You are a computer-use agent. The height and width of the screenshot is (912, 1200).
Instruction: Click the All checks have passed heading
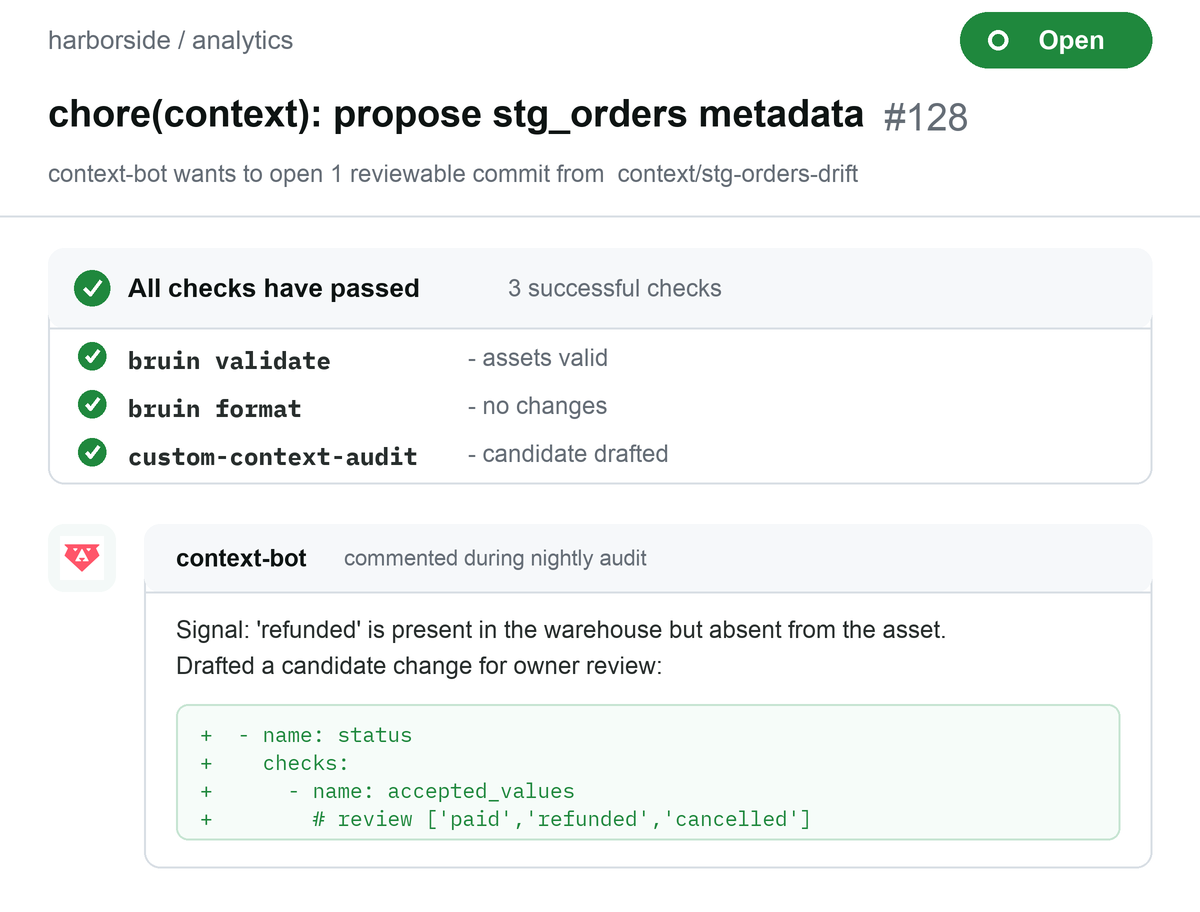coord(274,289)
